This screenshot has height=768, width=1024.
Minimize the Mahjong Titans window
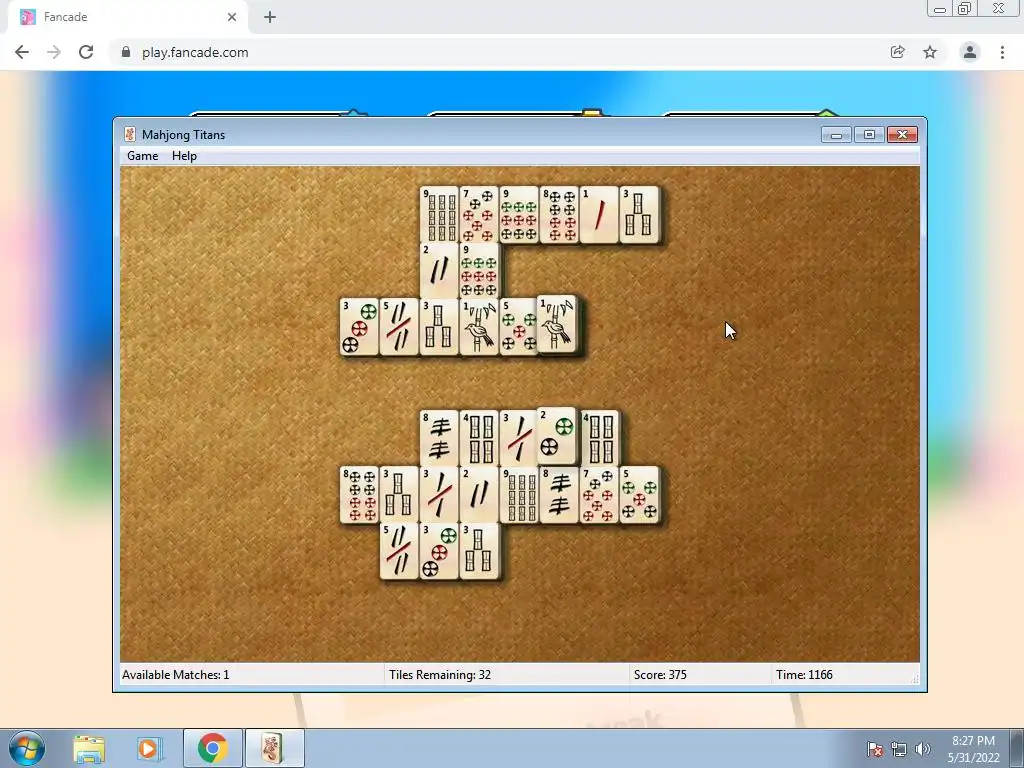[x=836, y=135]
